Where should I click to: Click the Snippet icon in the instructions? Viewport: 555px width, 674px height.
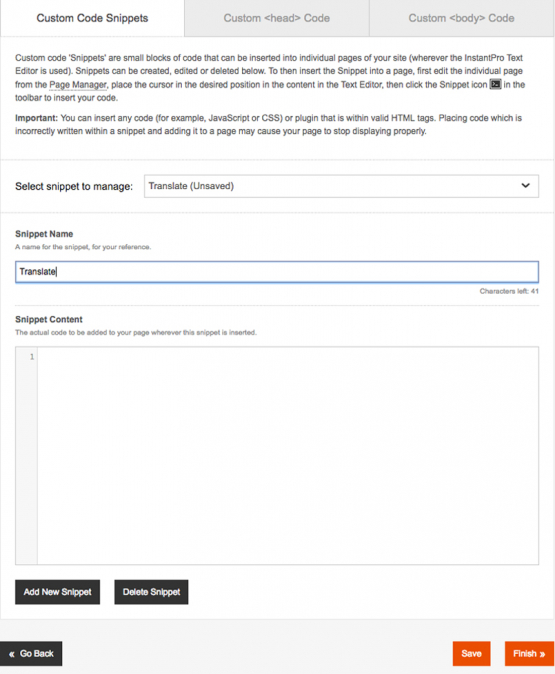tap(495, 84)
